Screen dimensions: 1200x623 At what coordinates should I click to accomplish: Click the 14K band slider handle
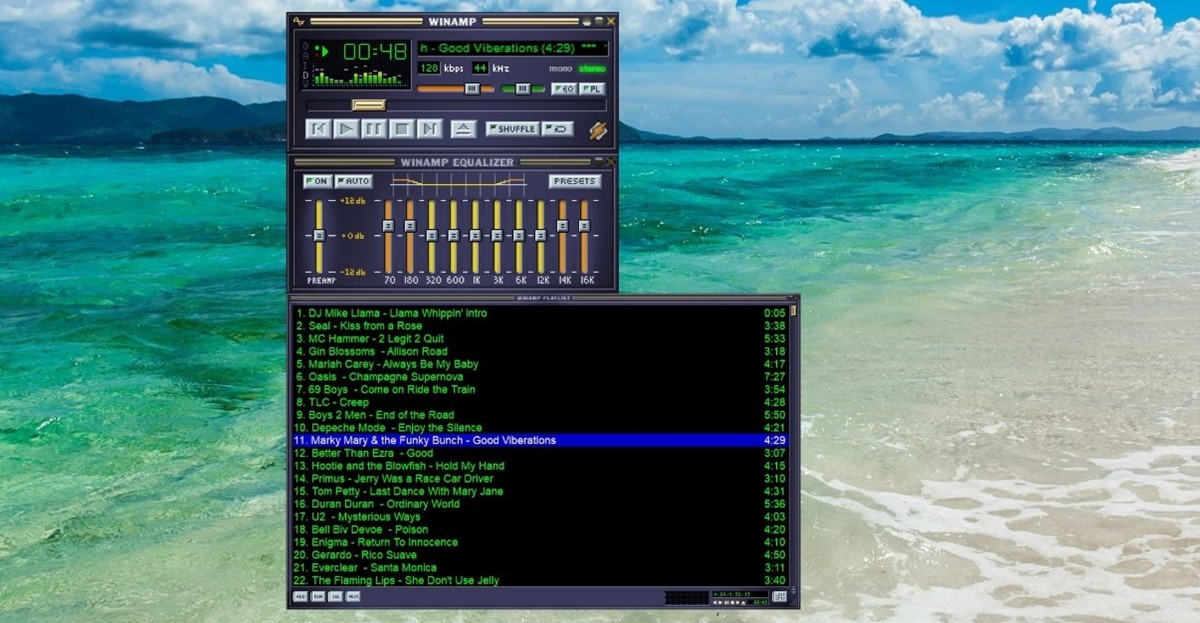[563, 226]
